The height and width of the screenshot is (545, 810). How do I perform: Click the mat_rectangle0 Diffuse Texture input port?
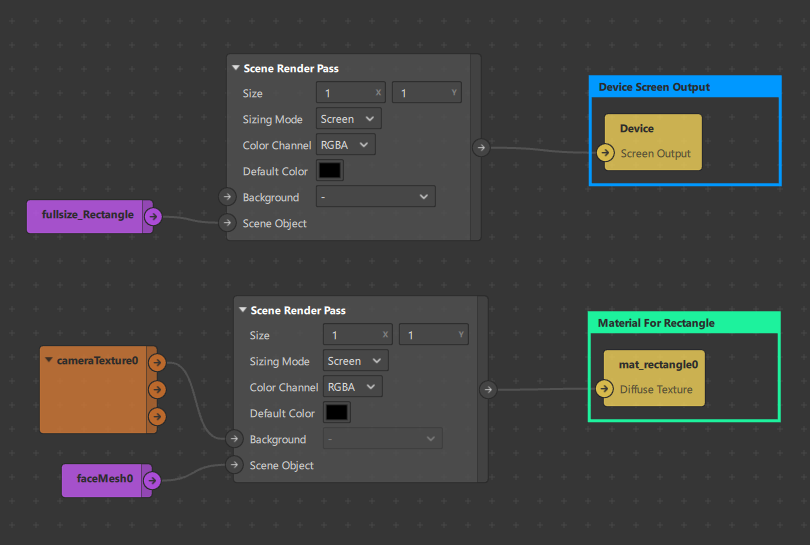(604, 388)
